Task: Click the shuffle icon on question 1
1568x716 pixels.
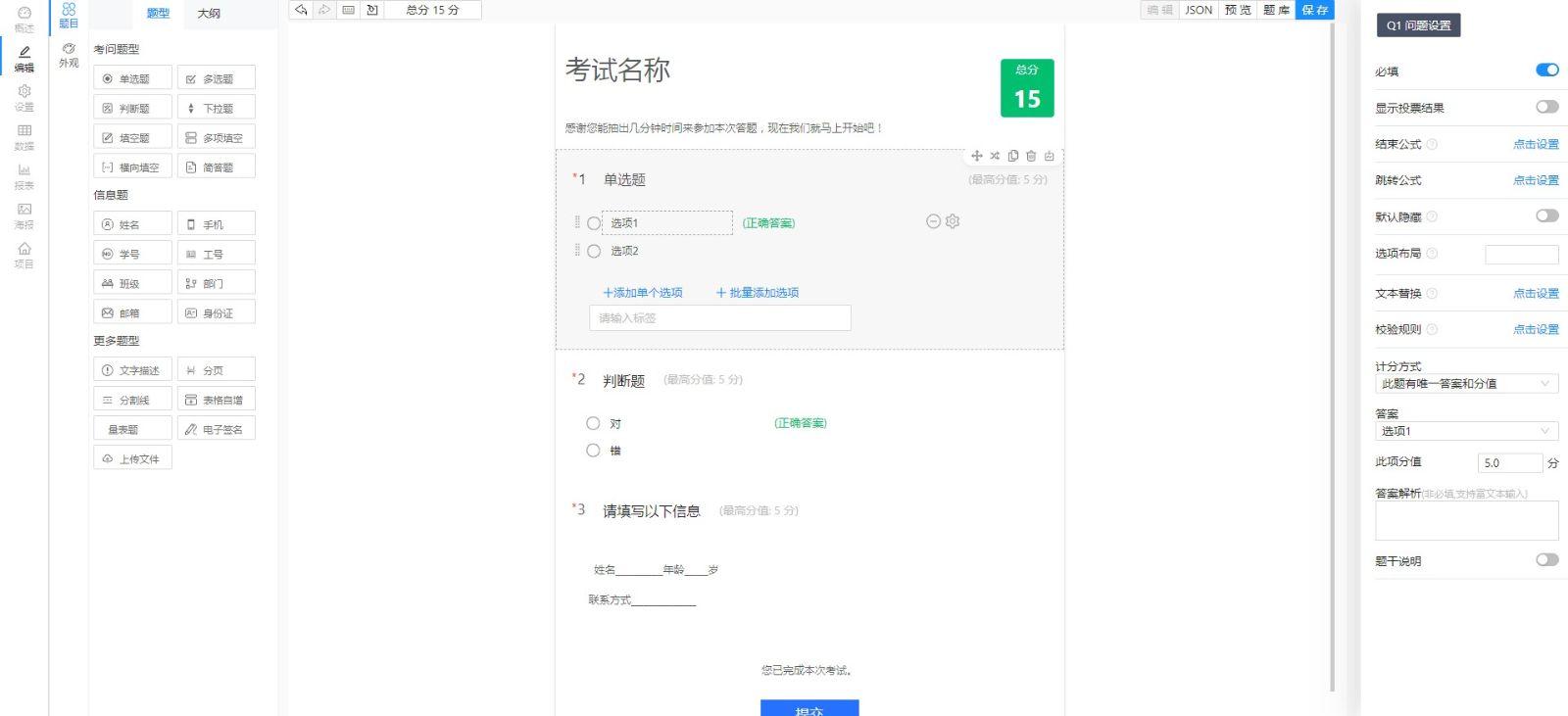Action: coord(995,156)
